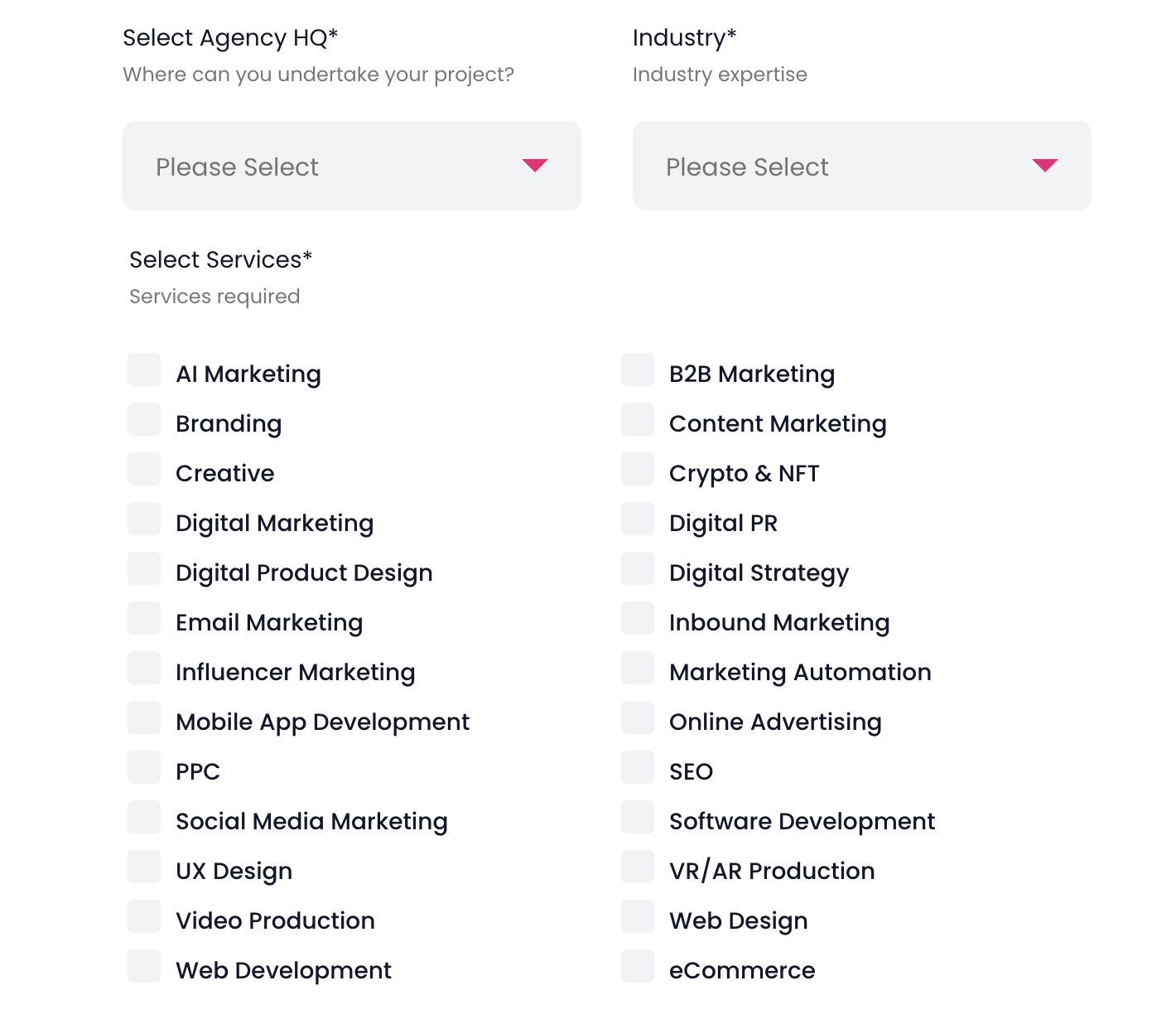The height and width of the screenshot is (1024, 1176).
Task: Enable the Software Development checkbox
Action: point(638,817)
